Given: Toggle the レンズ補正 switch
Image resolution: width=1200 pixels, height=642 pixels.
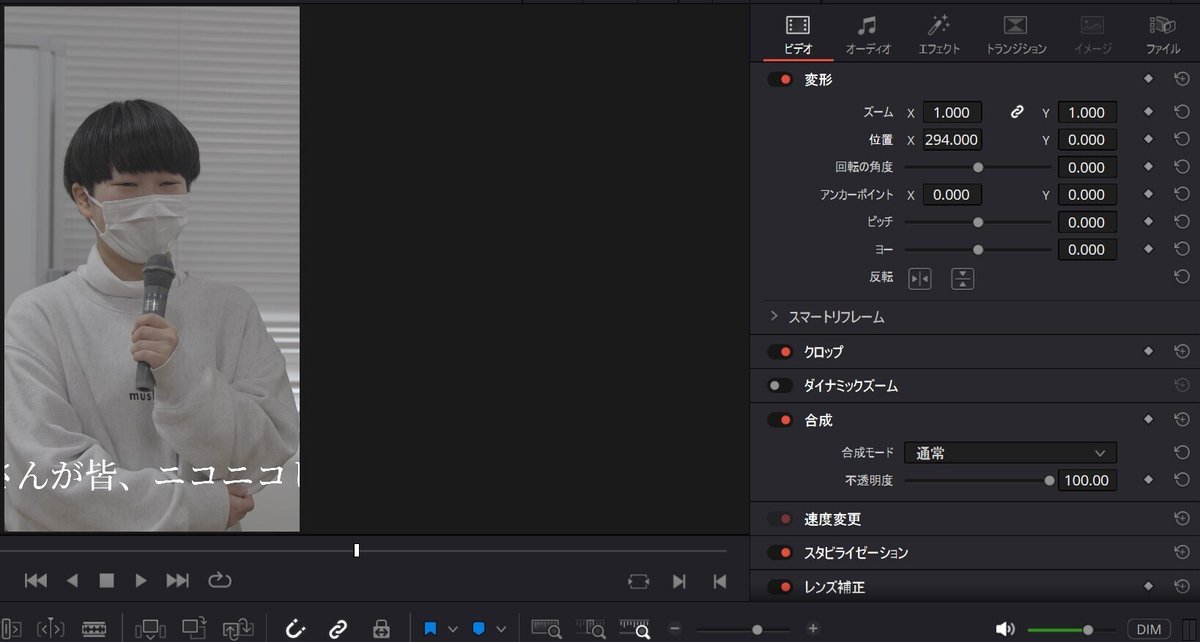Looking at the screenshot, I should coord(780,587).
